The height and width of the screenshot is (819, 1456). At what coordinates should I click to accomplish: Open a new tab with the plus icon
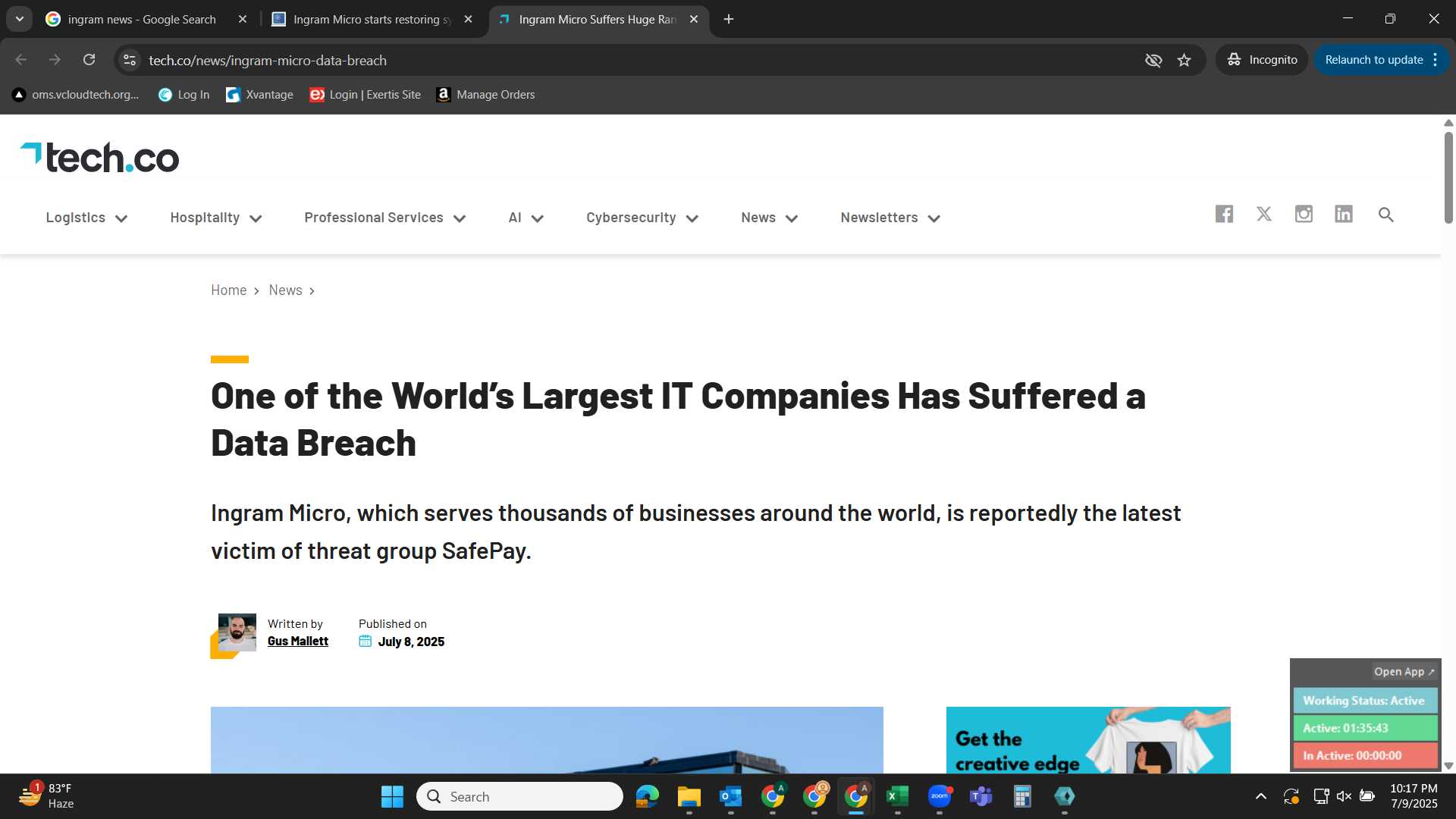(x=729, y=19)
